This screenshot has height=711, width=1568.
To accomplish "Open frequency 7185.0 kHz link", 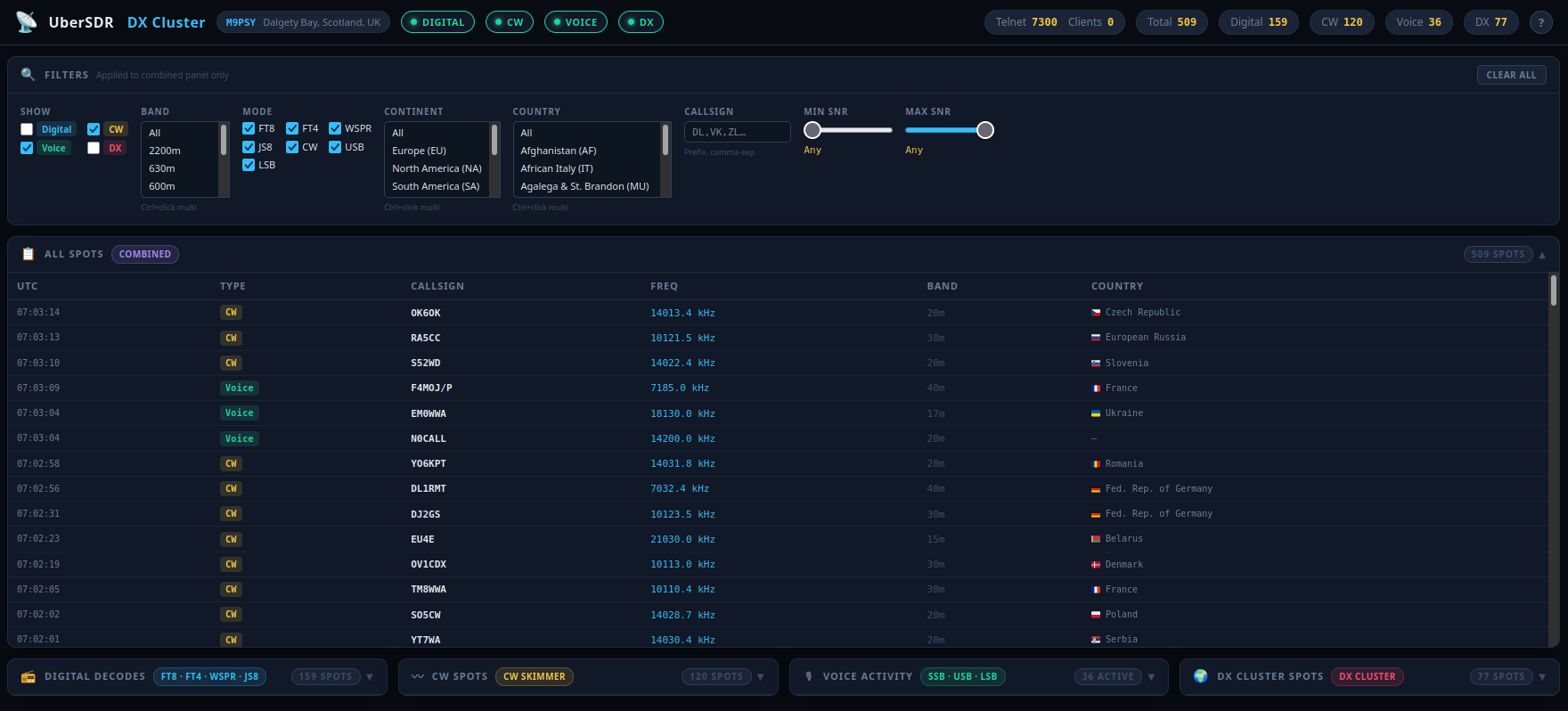I will [x=680, y=388].
